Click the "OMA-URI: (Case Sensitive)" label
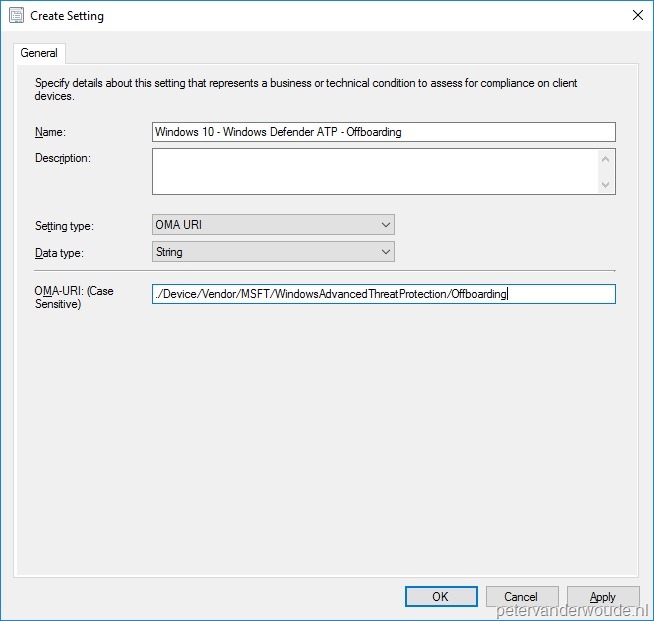 [74, 297]
